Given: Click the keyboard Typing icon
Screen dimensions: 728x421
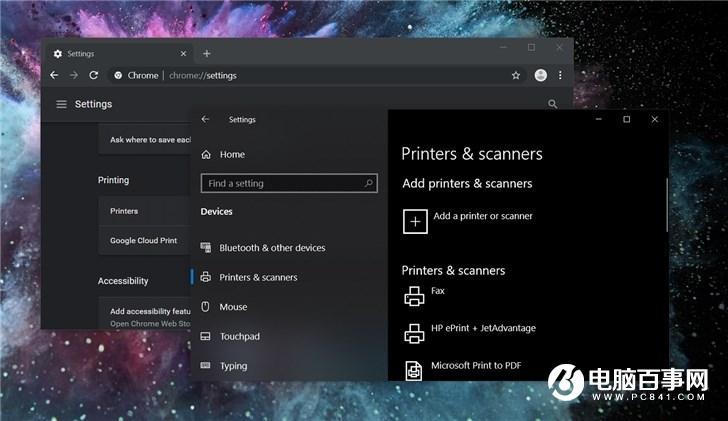Looking at the screenshot, I should click(205, 365).
